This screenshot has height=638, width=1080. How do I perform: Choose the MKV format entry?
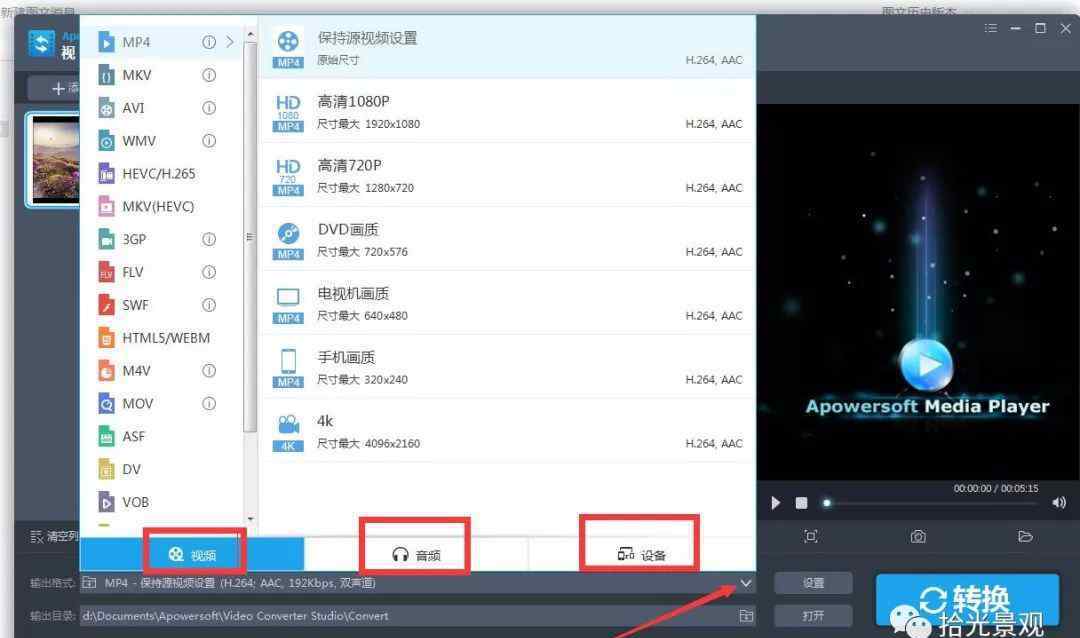coord(161,75)
